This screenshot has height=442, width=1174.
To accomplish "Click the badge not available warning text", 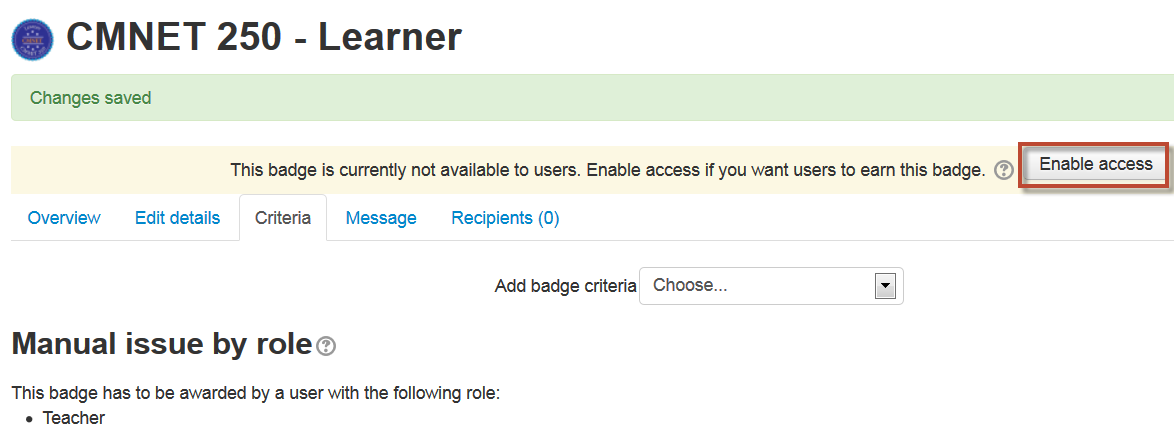I will pyautogui.click(x=607, y=170).
